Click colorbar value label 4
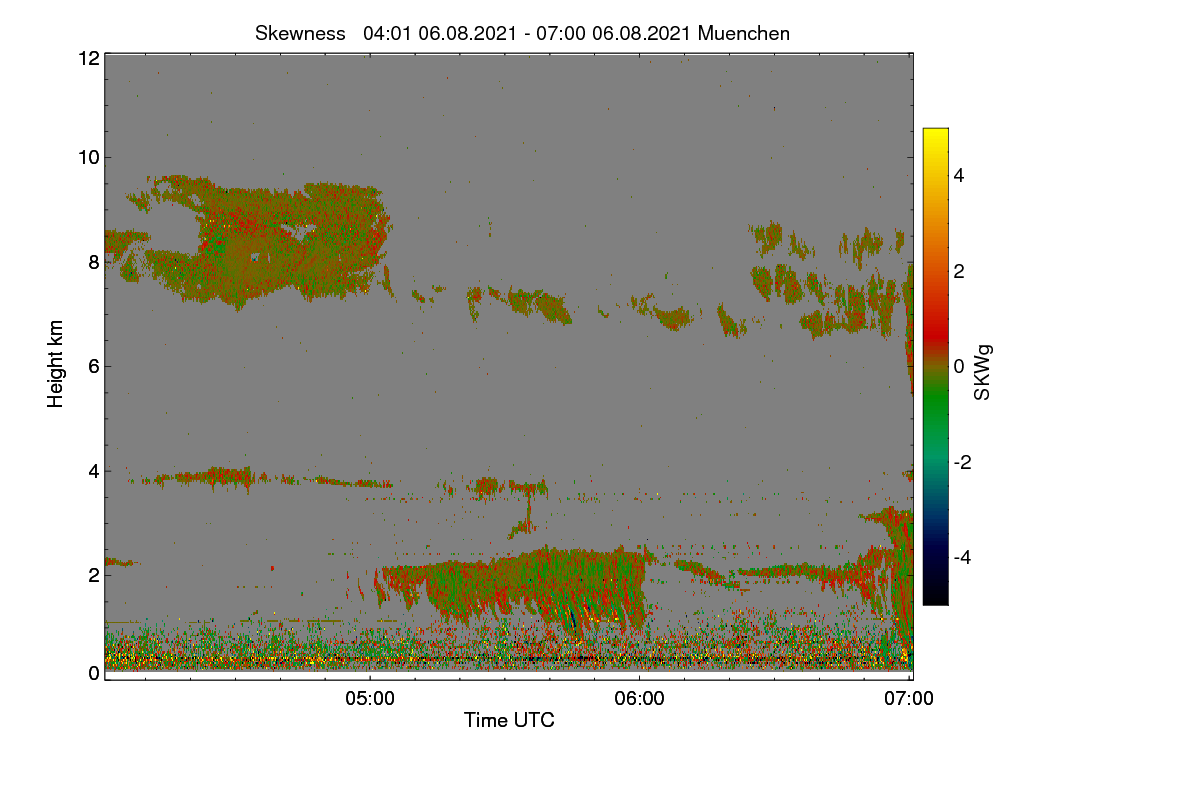1200x800 pixels. [x=960, y=176]
